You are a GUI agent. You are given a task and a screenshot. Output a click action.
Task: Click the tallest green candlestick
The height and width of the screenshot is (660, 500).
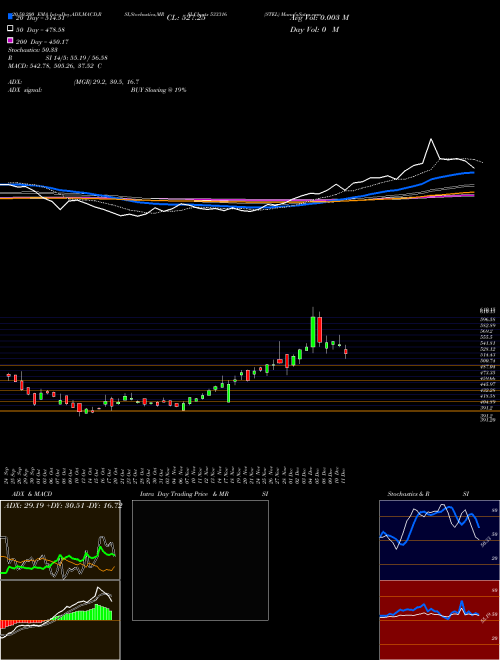click(x=313, y=332)
